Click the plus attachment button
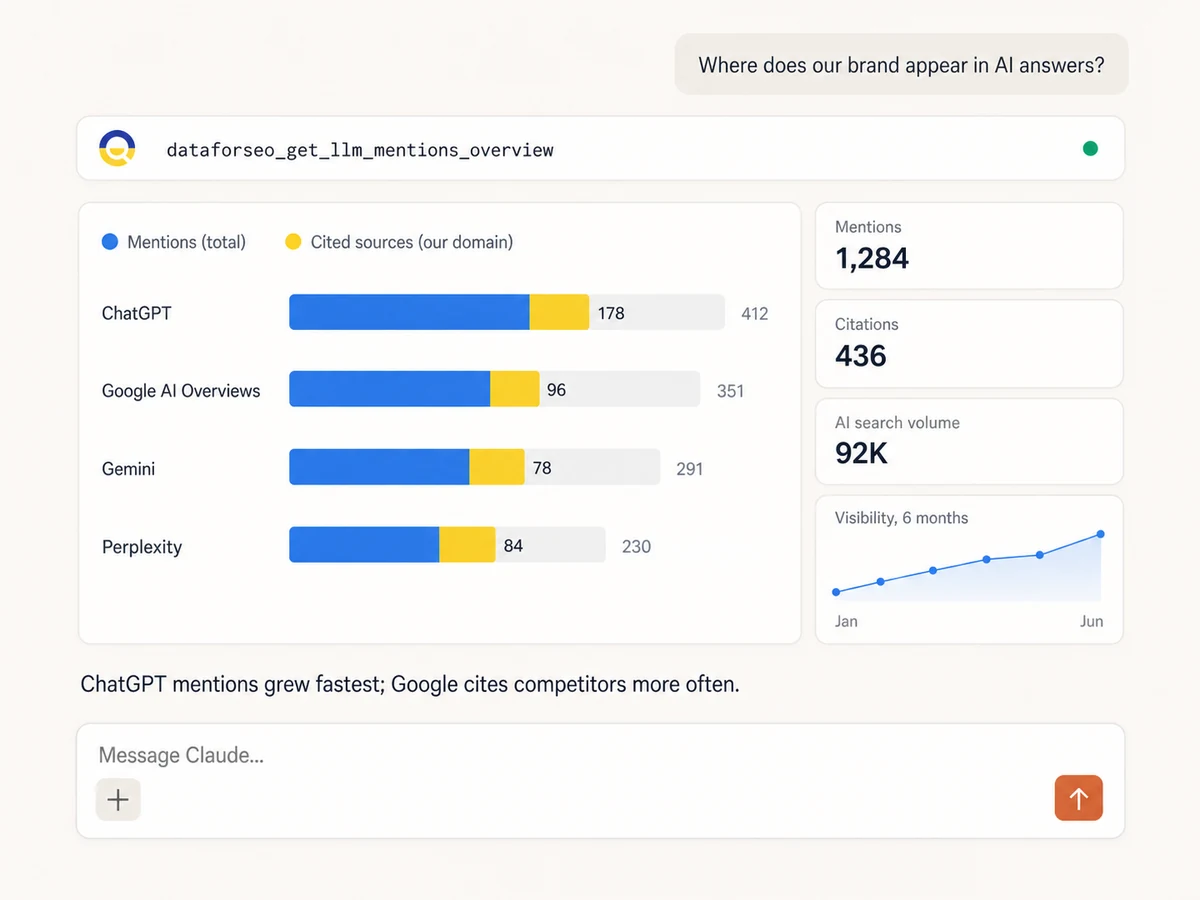 118,799
